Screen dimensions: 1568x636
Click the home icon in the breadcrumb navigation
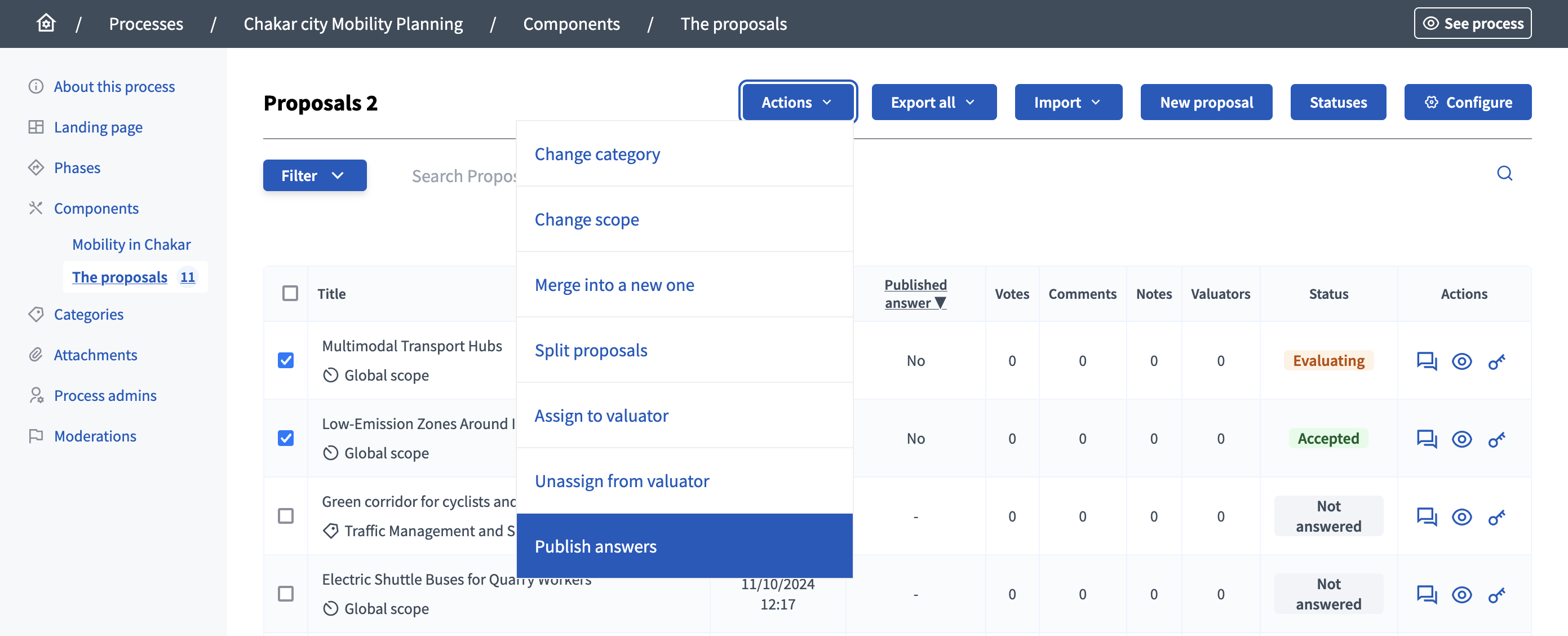(45, 22)
